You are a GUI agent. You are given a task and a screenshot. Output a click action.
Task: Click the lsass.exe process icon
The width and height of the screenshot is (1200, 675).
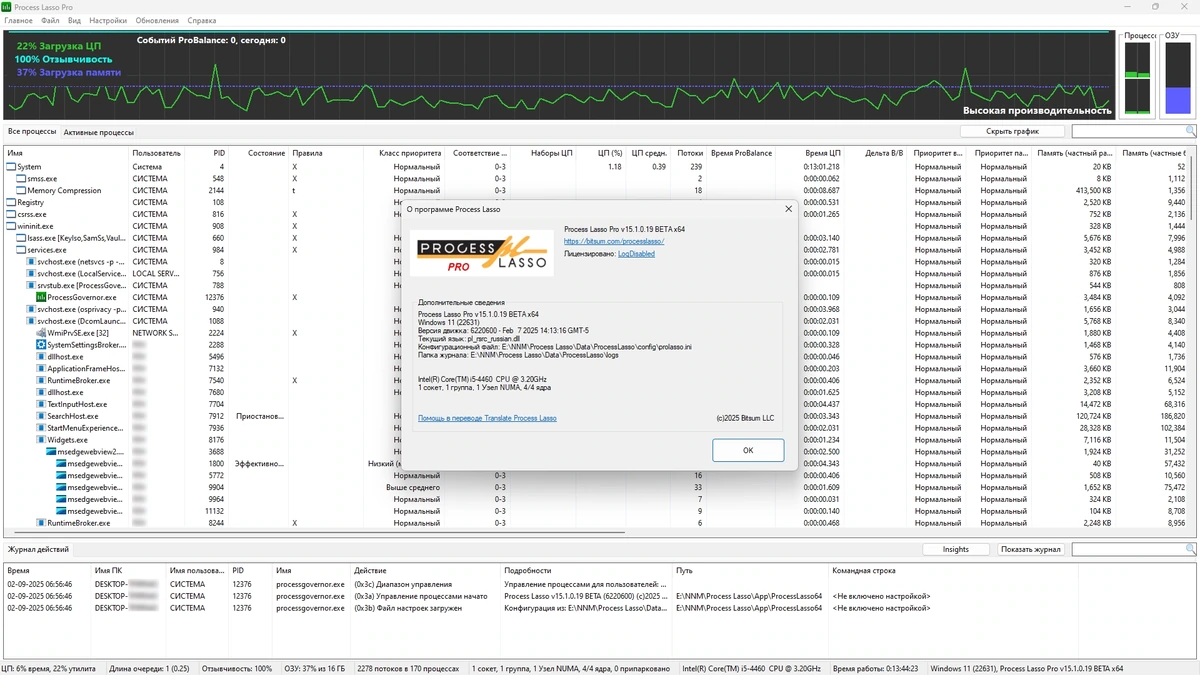(x=21, y=239)
